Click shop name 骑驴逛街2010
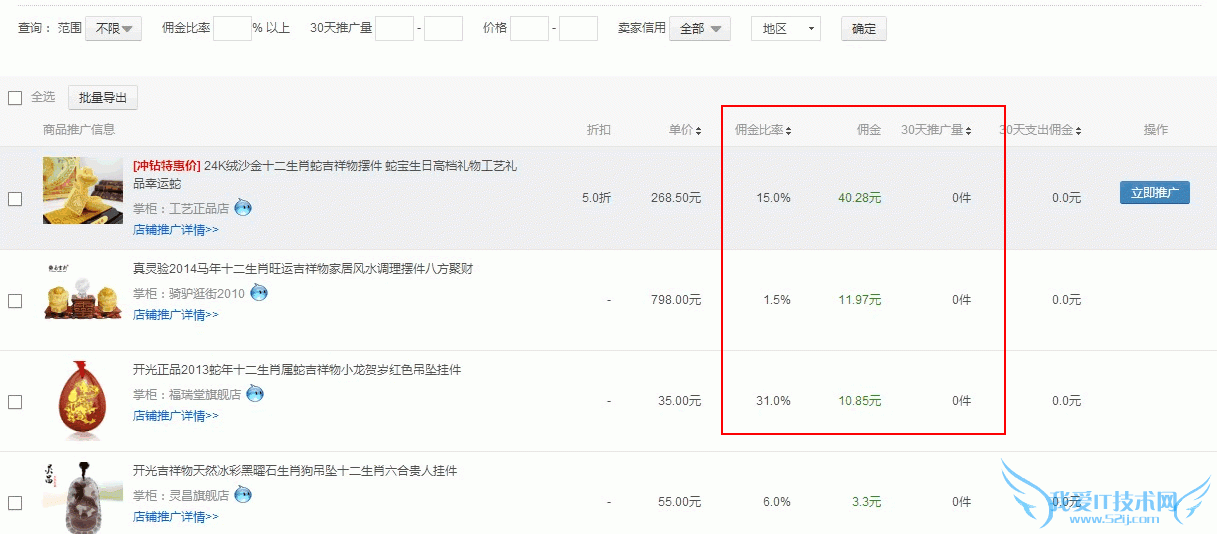Image resolution: width=1217 pixels, height=534 pixels. coord(207,294)
